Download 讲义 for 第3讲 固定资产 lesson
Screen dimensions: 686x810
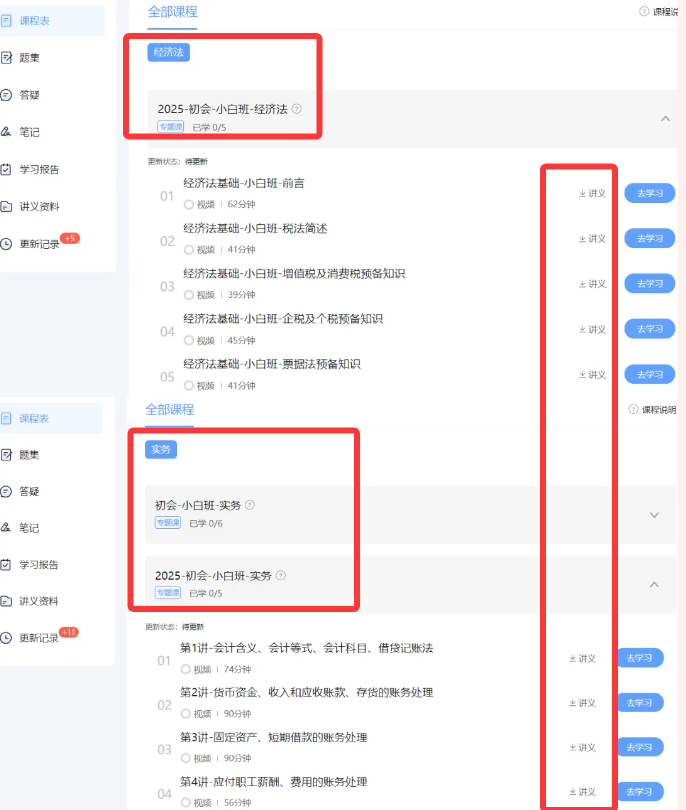click(x=582, y=747)
